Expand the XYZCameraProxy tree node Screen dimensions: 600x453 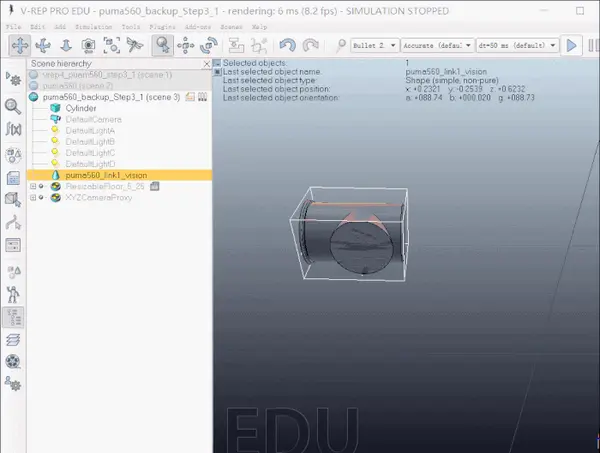coord(33,197)
